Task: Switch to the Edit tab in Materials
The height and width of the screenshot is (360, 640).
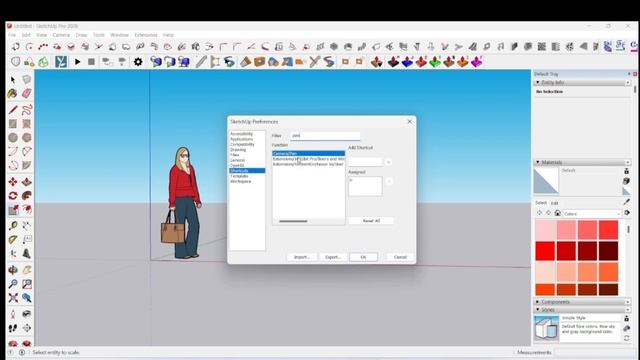Action: pyautogui.click(x=554, y=203)
